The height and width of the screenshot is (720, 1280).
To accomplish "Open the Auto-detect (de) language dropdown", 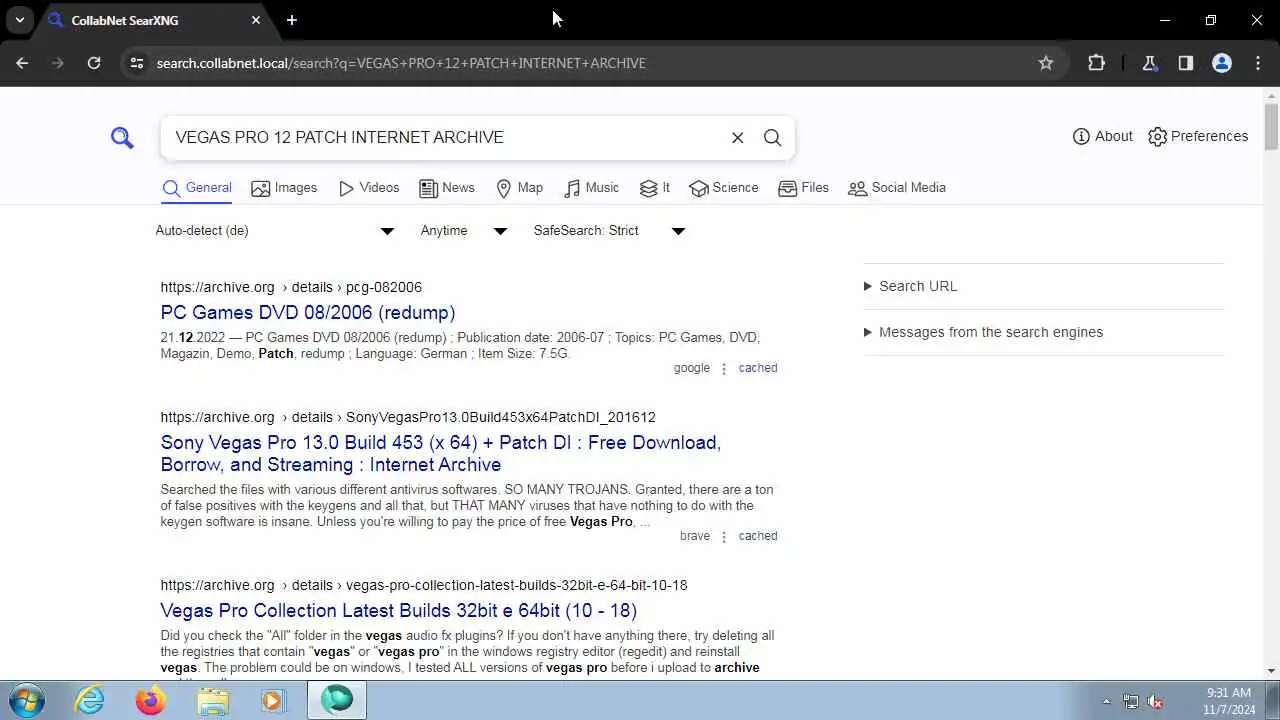I will [275, 231].
